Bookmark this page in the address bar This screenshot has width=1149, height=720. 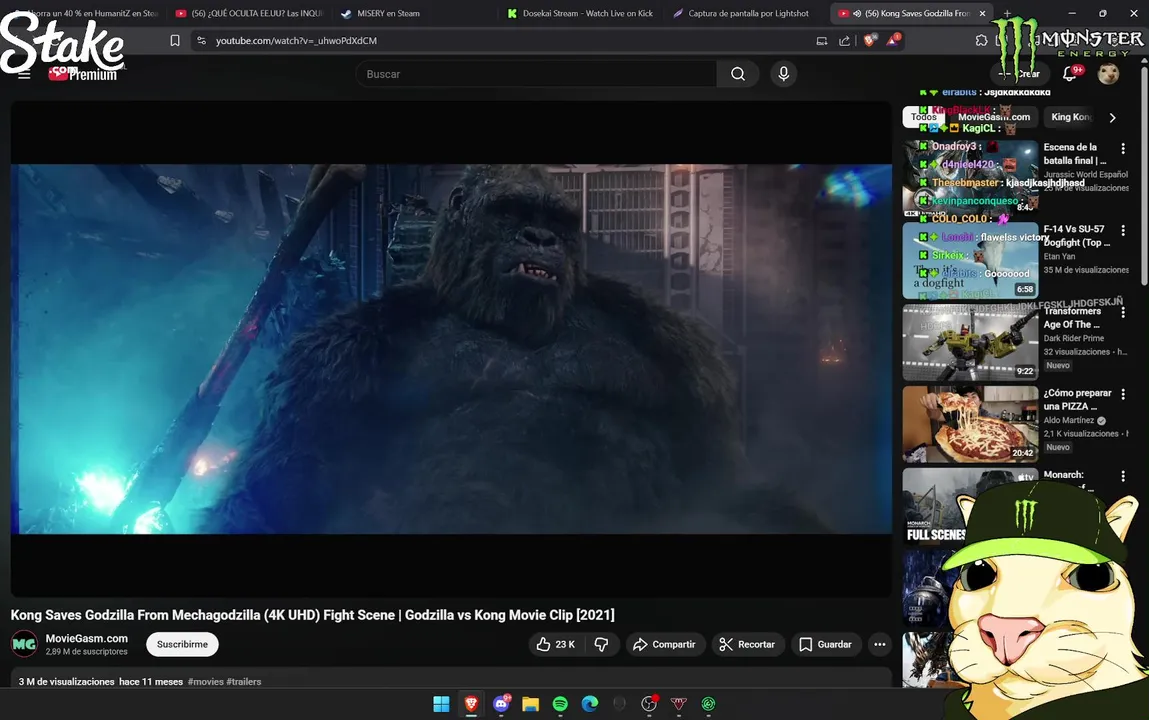(175, 41)
